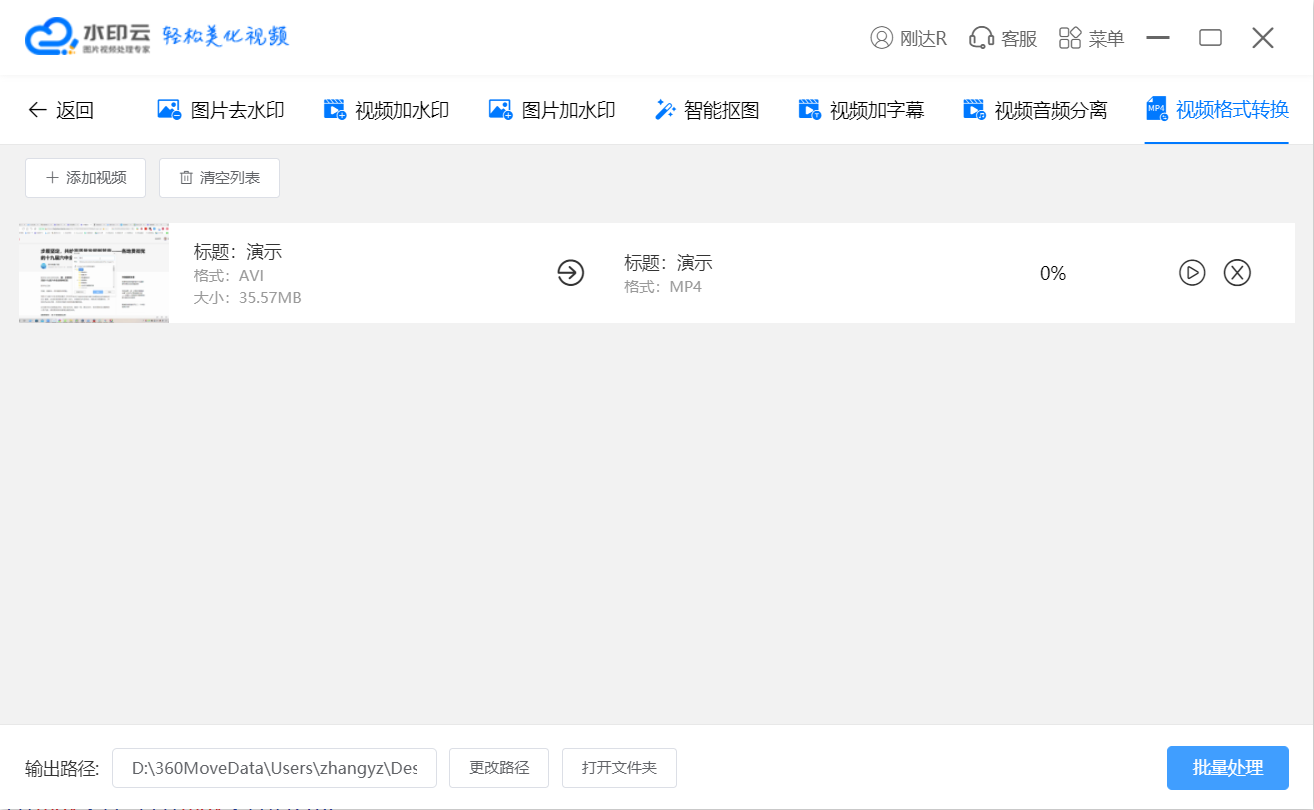The height and width of the screenshot is (810, 1314).
Task: Start converting 演示 with the play icon
Action: point(1192,273)
